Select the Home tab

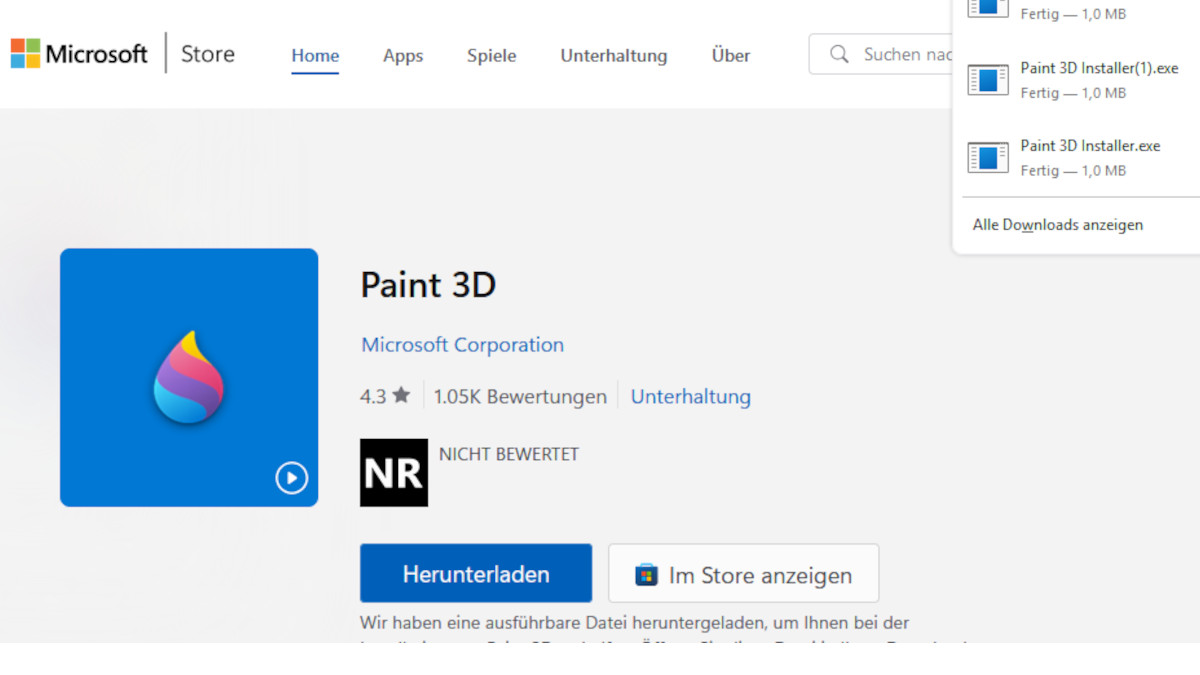click(315, 56)
